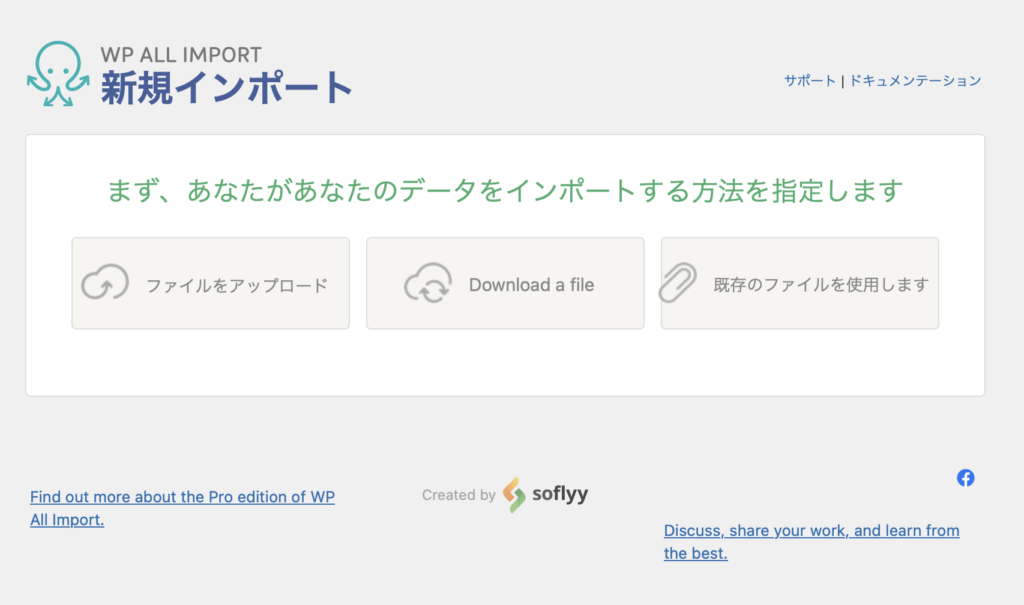Click the upload cloud icon
This screenshot has height=605, width=1024.
[x=105, y=284]
